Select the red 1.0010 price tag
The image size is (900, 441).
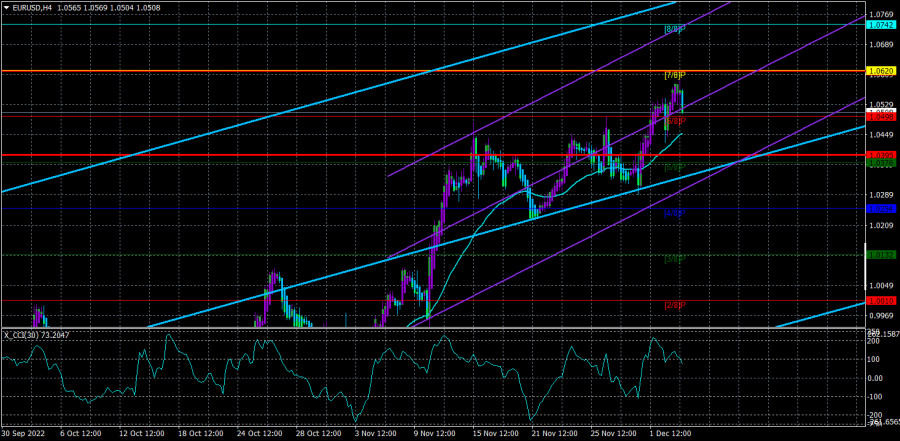881,301
